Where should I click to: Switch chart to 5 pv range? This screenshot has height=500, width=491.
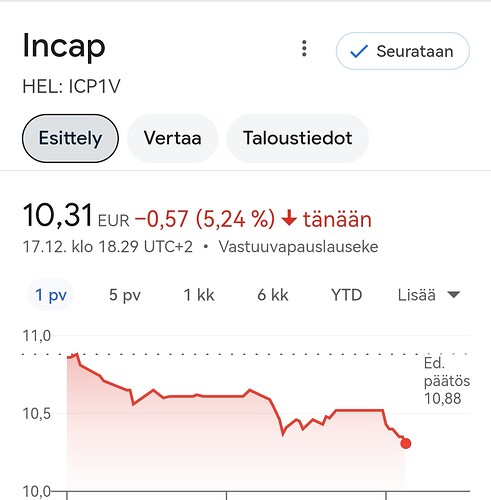pyautogui.click(x=125, y=295)
